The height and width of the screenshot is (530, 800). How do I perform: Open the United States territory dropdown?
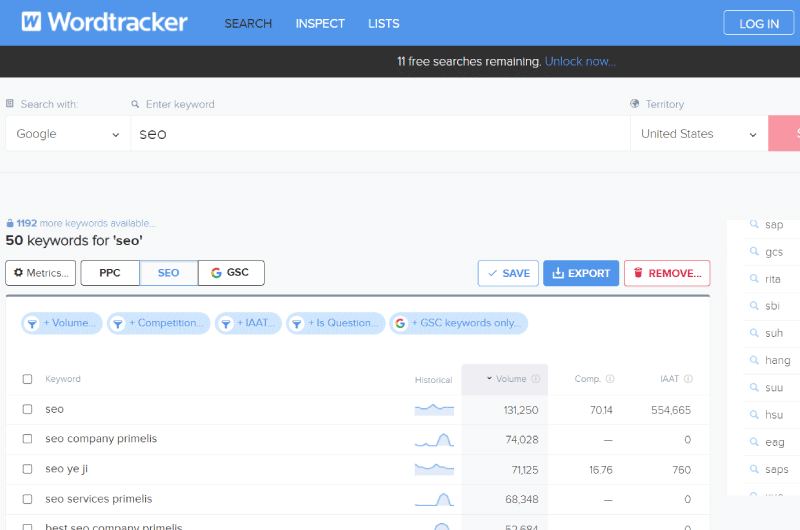[x=699, y=134]
